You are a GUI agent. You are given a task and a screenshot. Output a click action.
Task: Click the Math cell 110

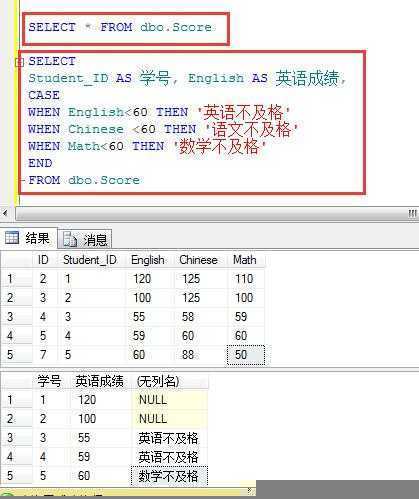coord(246,279)
